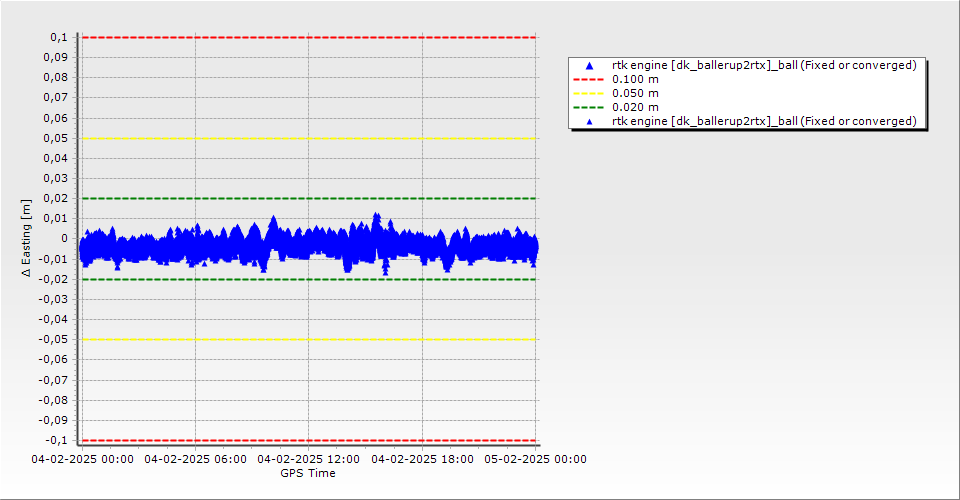960x500 pixels.
Task: Click the 0,02 y-axis tick label
Action: [56, 198]
